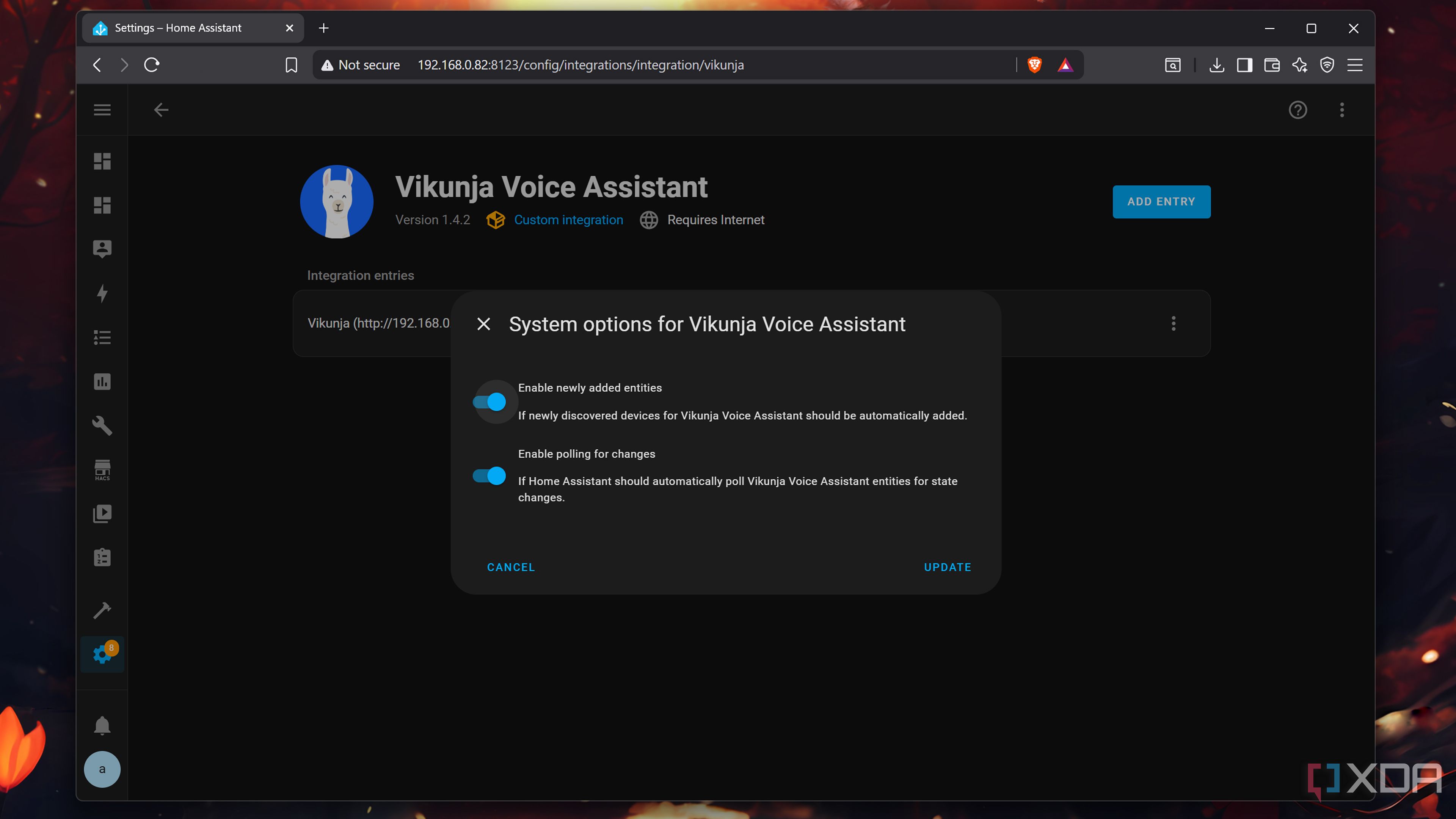Click the browser back navigation arrow
Viewport: 1456px width, 819px height.
click(x=97, y=65)
